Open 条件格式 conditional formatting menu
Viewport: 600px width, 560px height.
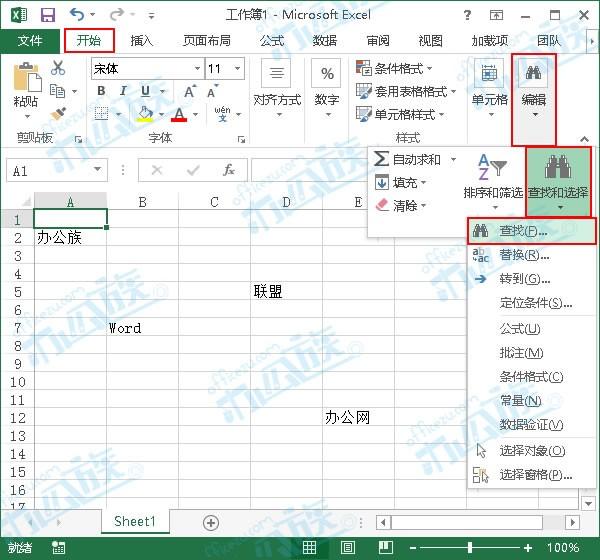(394, 69)
